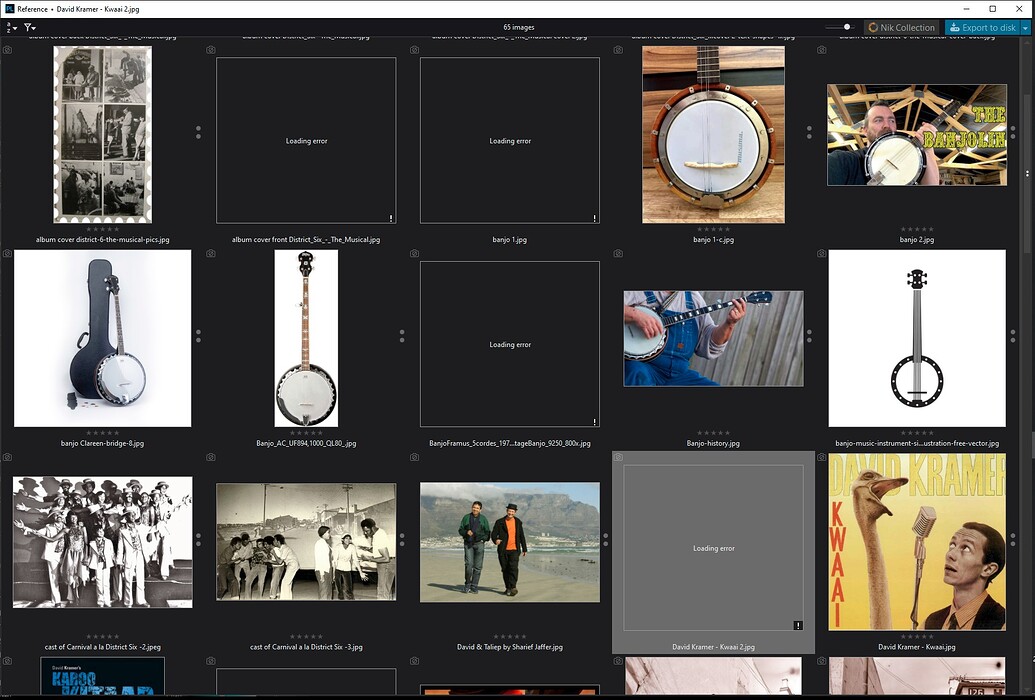Adjust the thumbnail size slider
The image size is (1035, 700).
coord(846,27)
